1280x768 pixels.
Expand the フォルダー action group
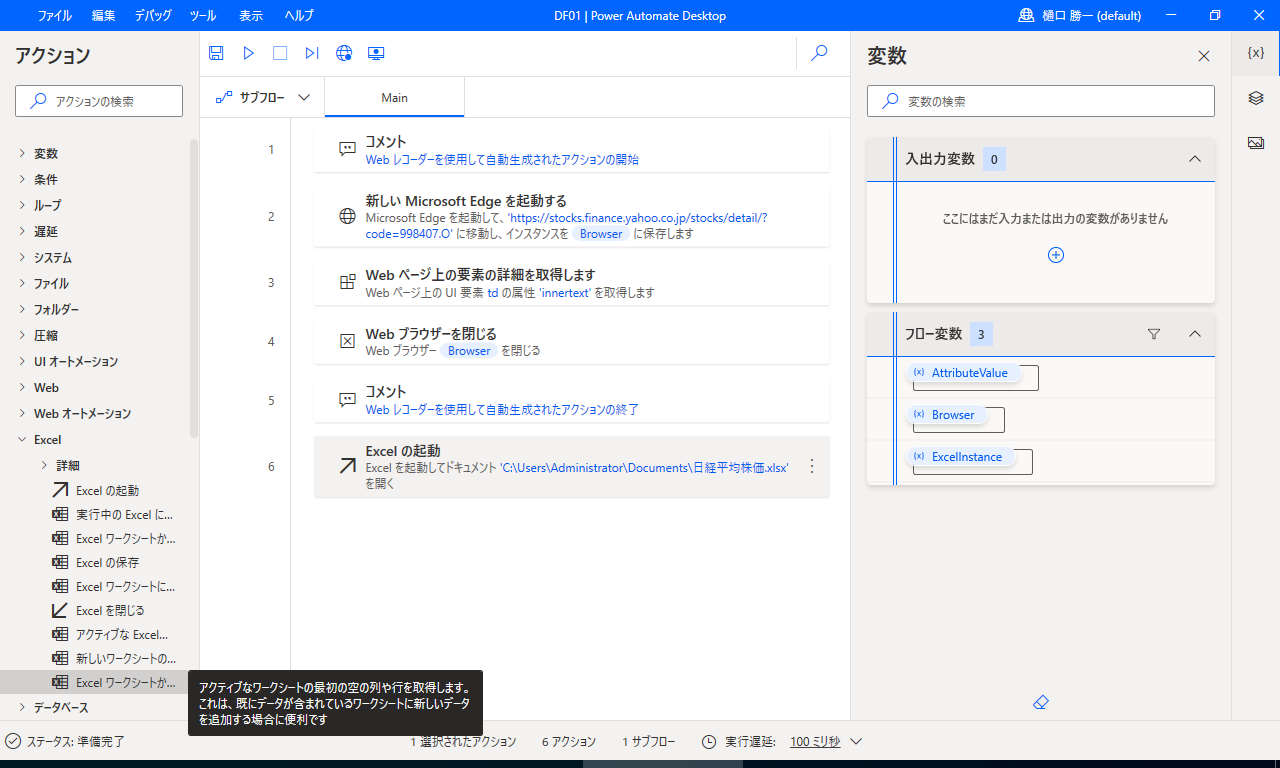click(x=22, y=309)
